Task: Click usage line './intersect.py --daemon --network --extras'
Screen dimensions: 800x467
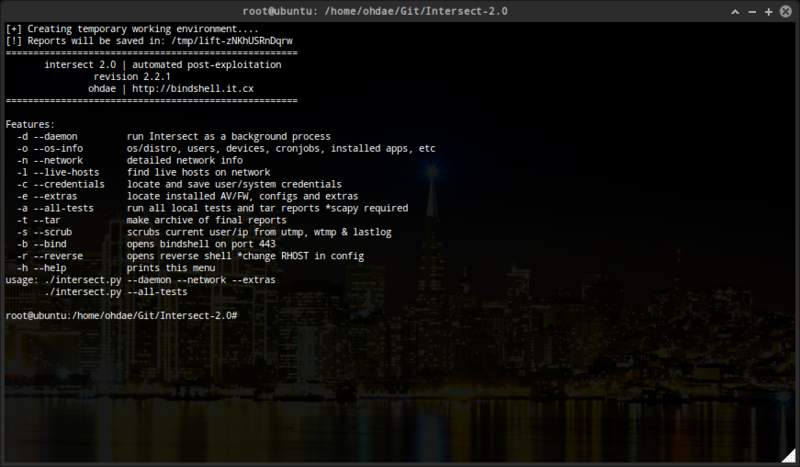Action: 160,280
